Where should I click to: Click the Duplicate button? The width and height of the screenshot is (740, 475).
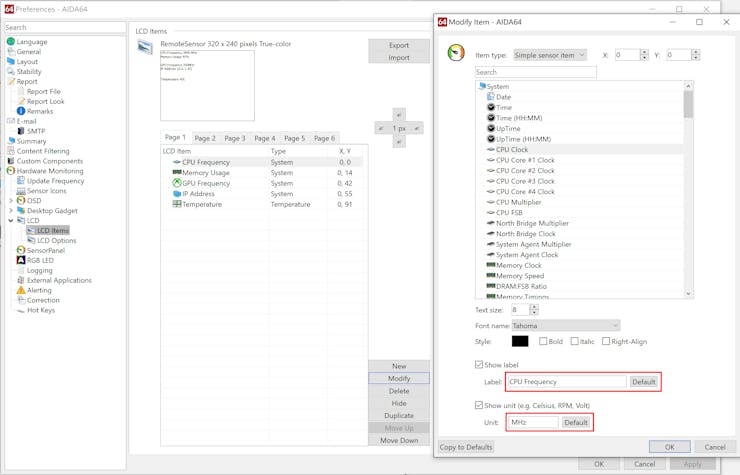tap(399, 416)
